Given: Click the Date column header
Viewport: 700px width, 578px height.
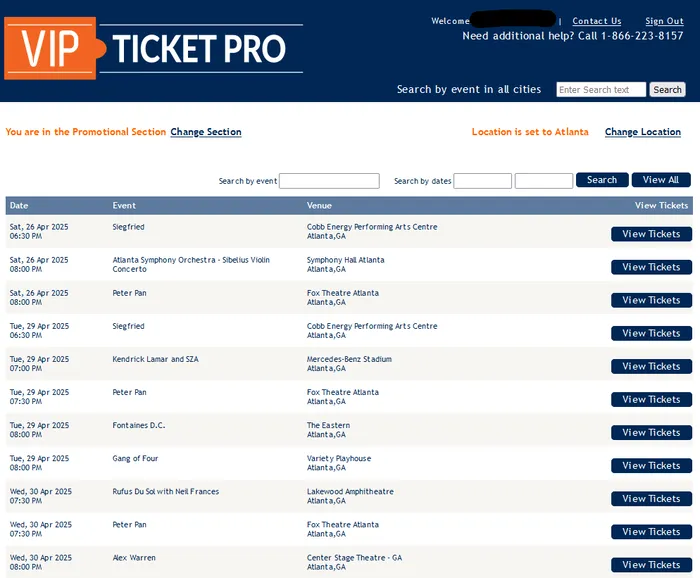Looking at the screenshot, I should (19, 205).
